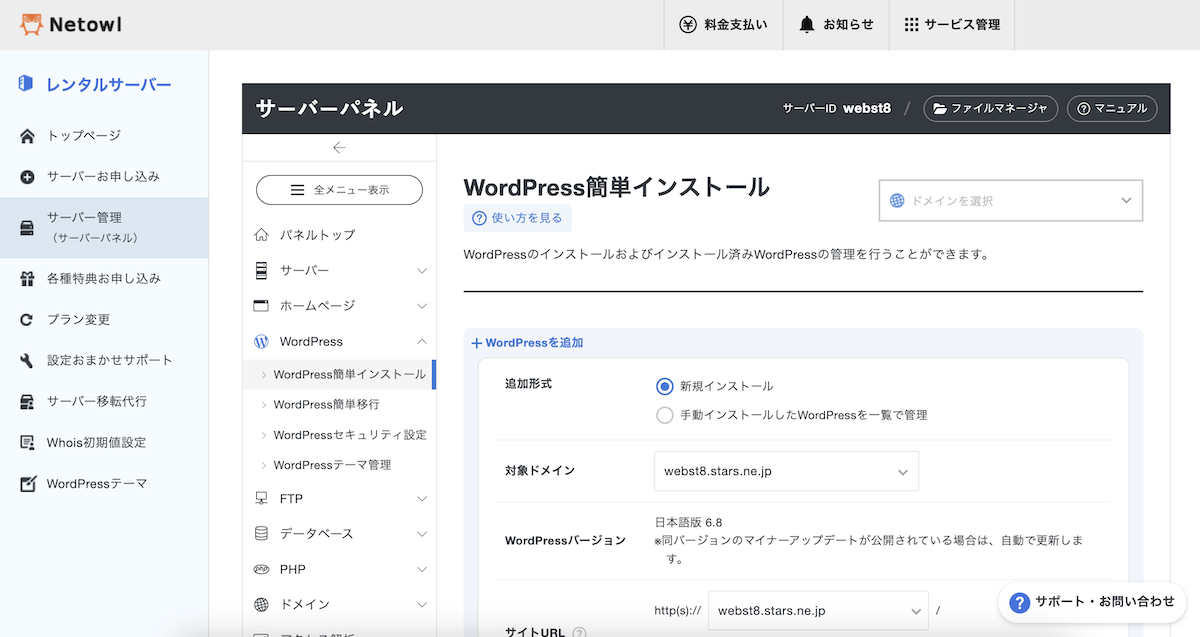This screenshot has height=637, width=1200.
Task: Click the サーバーお申し込み plus icon
Action: [x=27, y=177]
